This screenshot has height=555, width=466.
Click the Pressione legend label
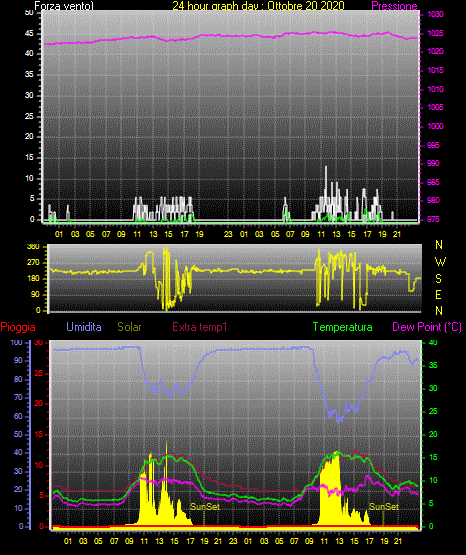click(394, 6)
